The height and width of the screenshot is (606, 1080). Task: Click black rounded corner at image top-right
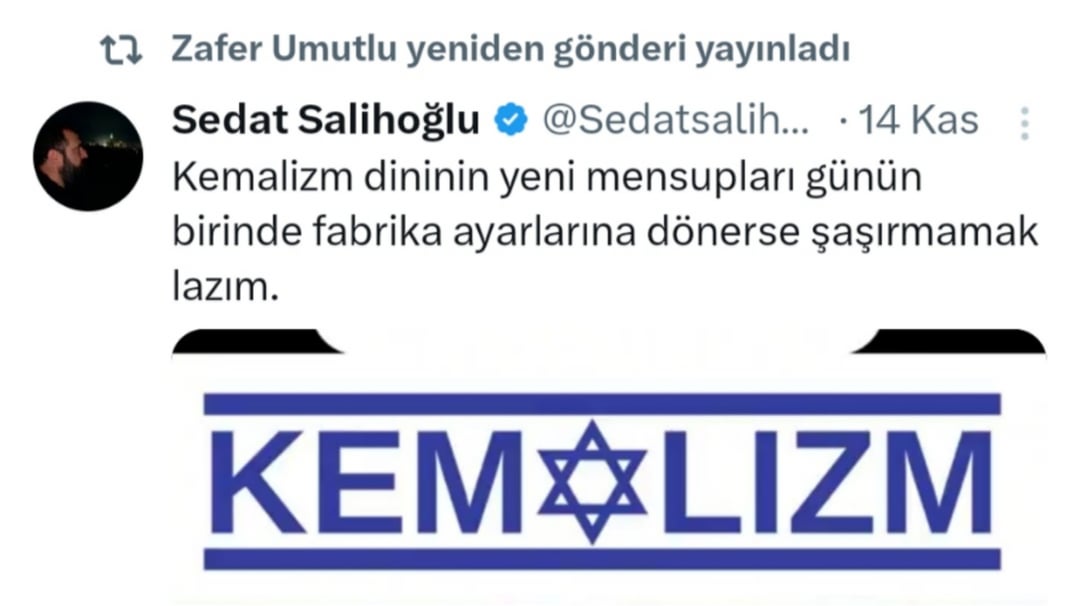(x=951, y=341)
